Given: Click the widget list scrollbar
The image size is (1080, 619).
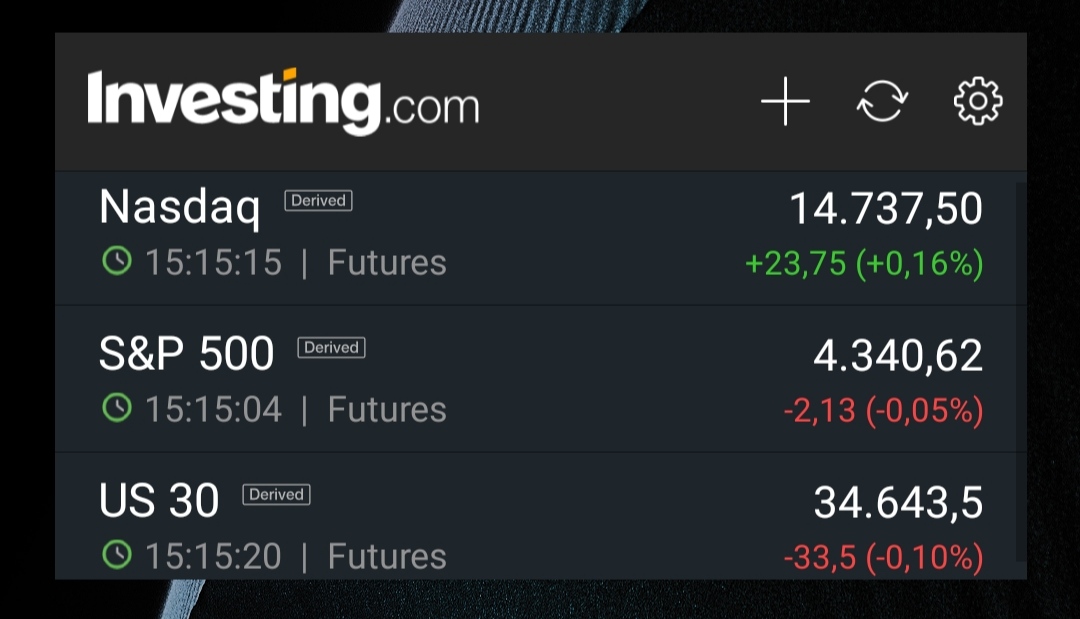Looking at the screenshot, I should tap(1019, 370).
